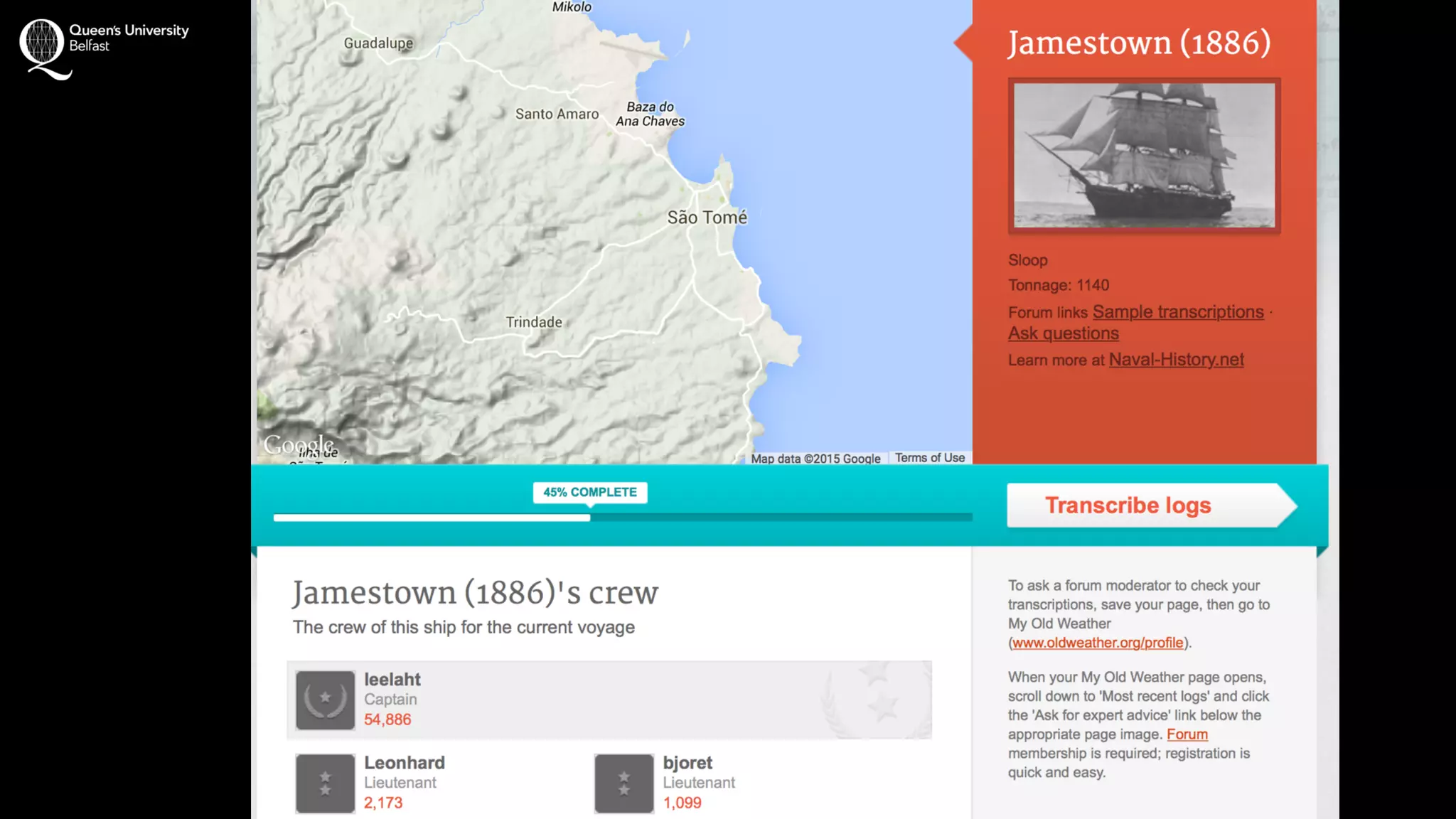Select crew member name bjoret
The height and width of the screenshot is (819, 1456).
click(687, 763)
